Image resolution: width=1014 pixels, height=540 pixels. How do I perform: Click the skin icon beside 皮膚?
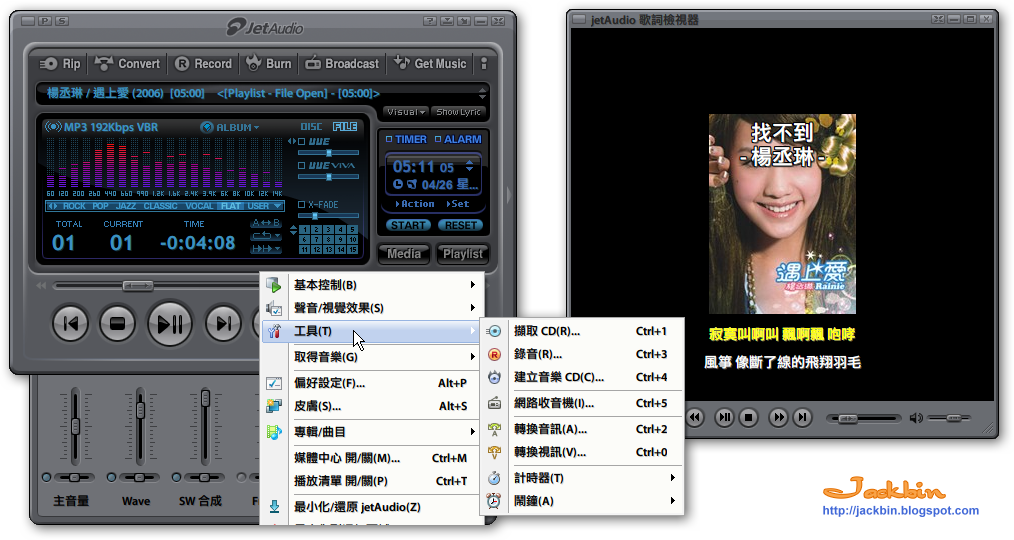(x=274, y=406)
